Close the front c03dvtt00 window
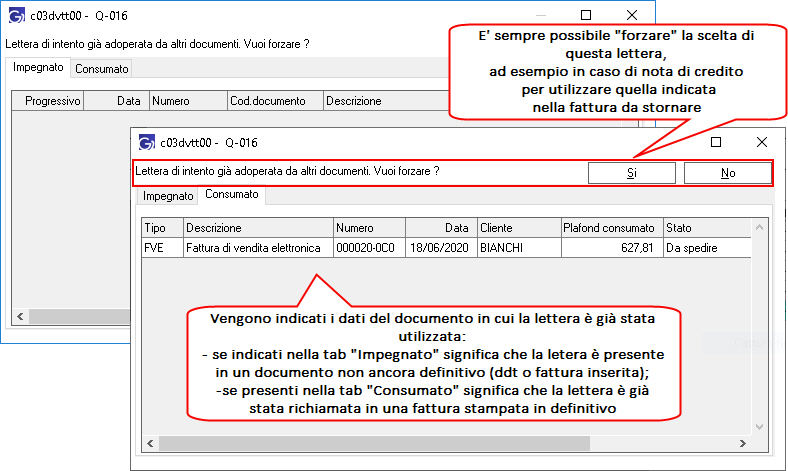This screenshot has width=788, height=471. coord(762,142)
